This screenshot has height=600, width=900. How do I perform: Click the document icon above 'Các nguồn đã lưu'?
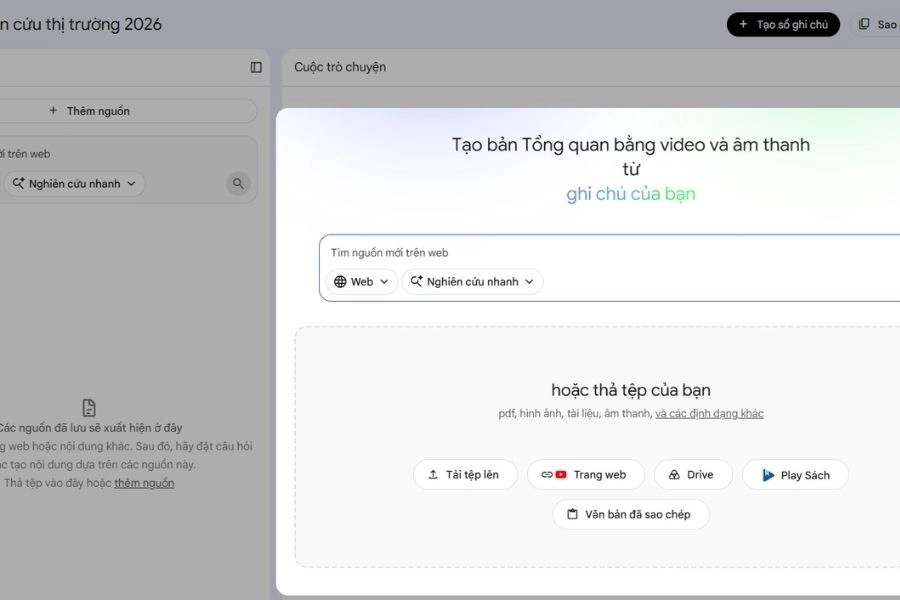click(x=89, y=408)
